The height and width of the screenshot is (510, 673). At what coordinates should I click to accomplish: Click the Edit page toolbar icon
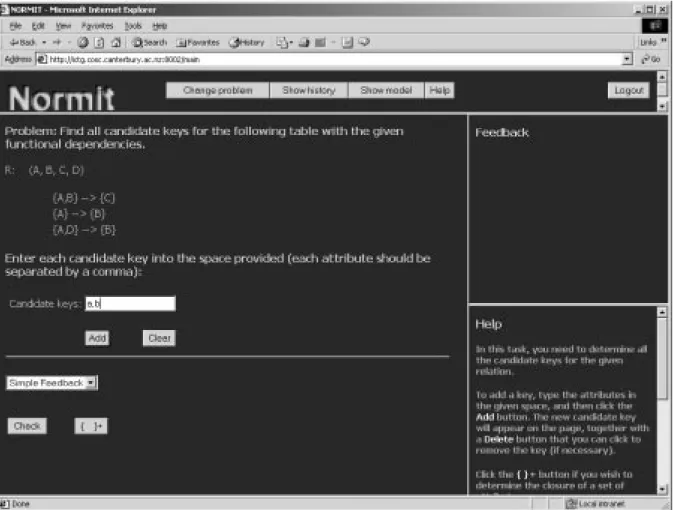pyautogui.click(x=321, y=42)
